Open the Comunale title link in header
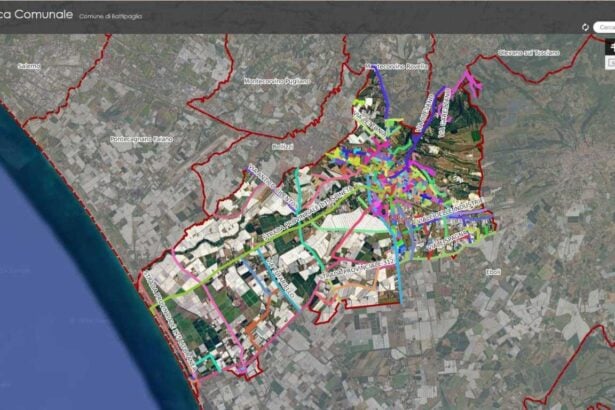Screen dimensions: 615x410 (36, 18)
